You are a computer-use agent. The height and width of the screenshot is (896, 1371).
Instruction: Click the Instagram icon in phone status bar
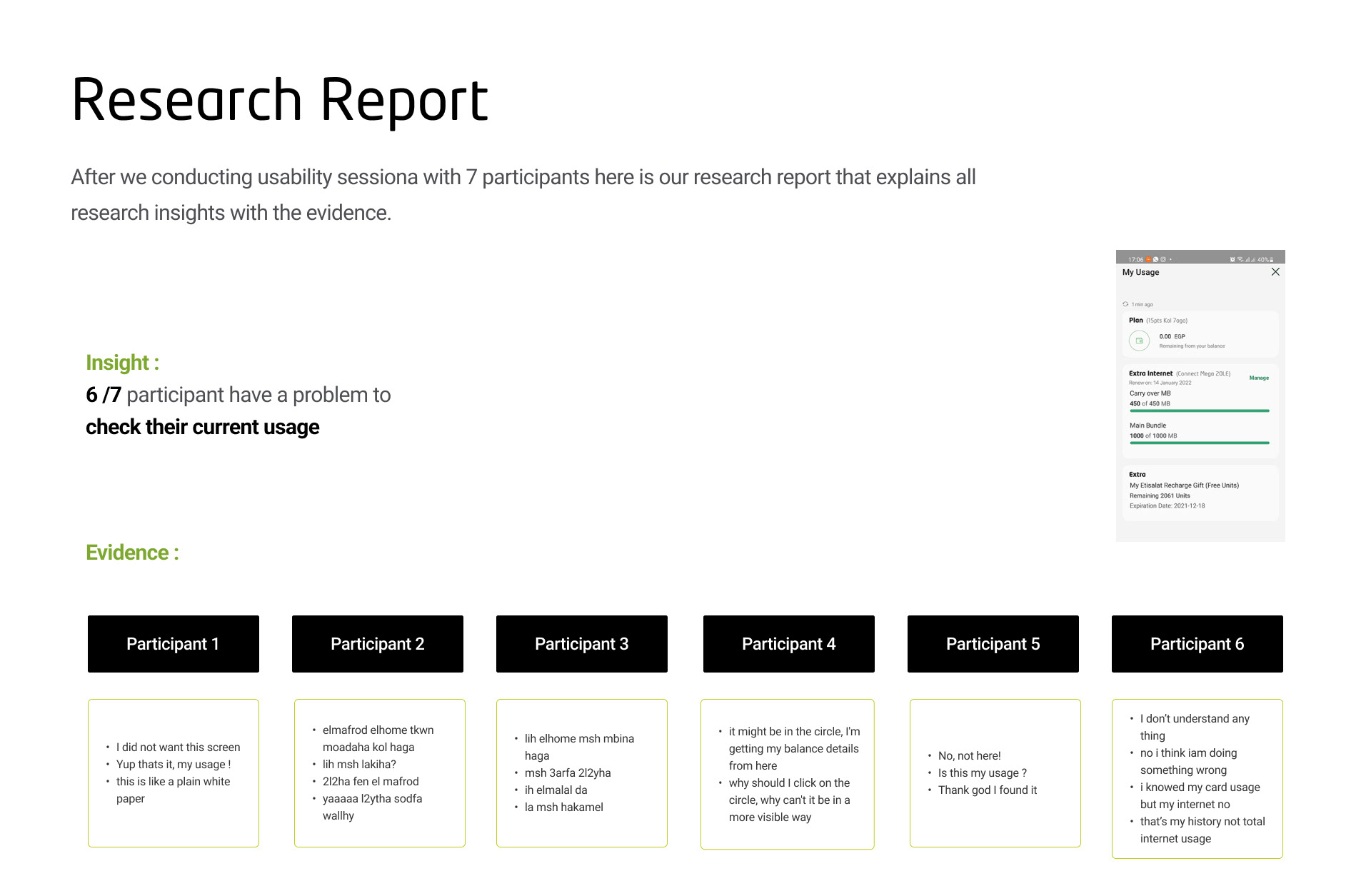pos(1163,259)
